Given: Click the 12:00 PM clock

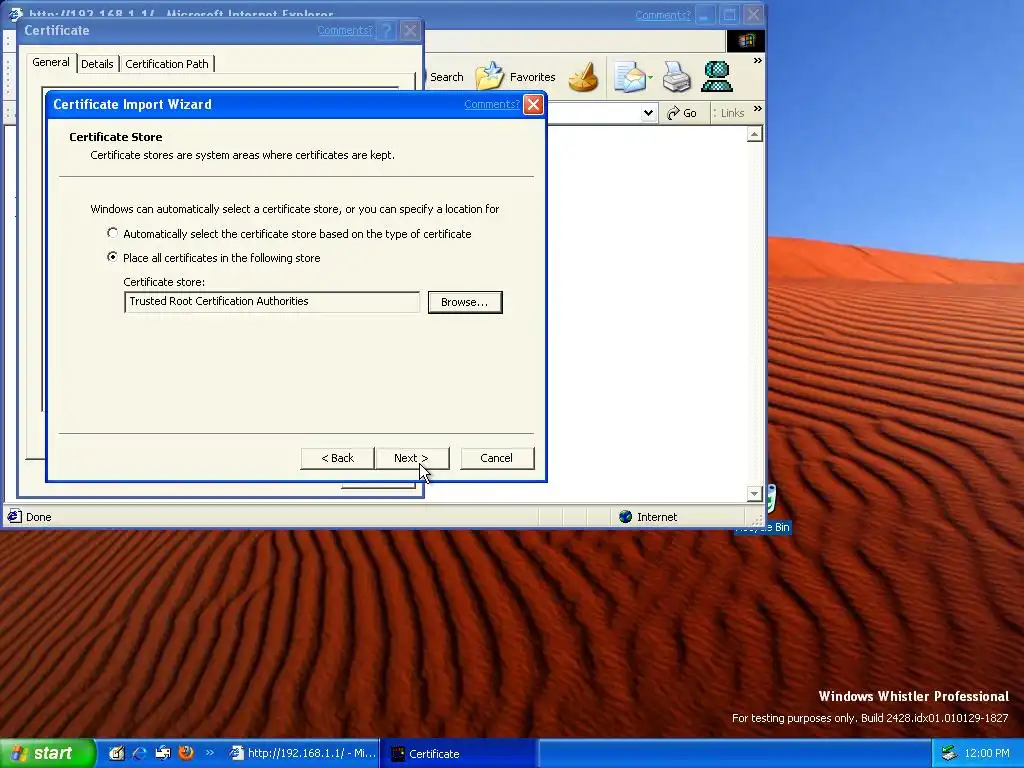Looking at the screenshot, I should coord(987,753).
